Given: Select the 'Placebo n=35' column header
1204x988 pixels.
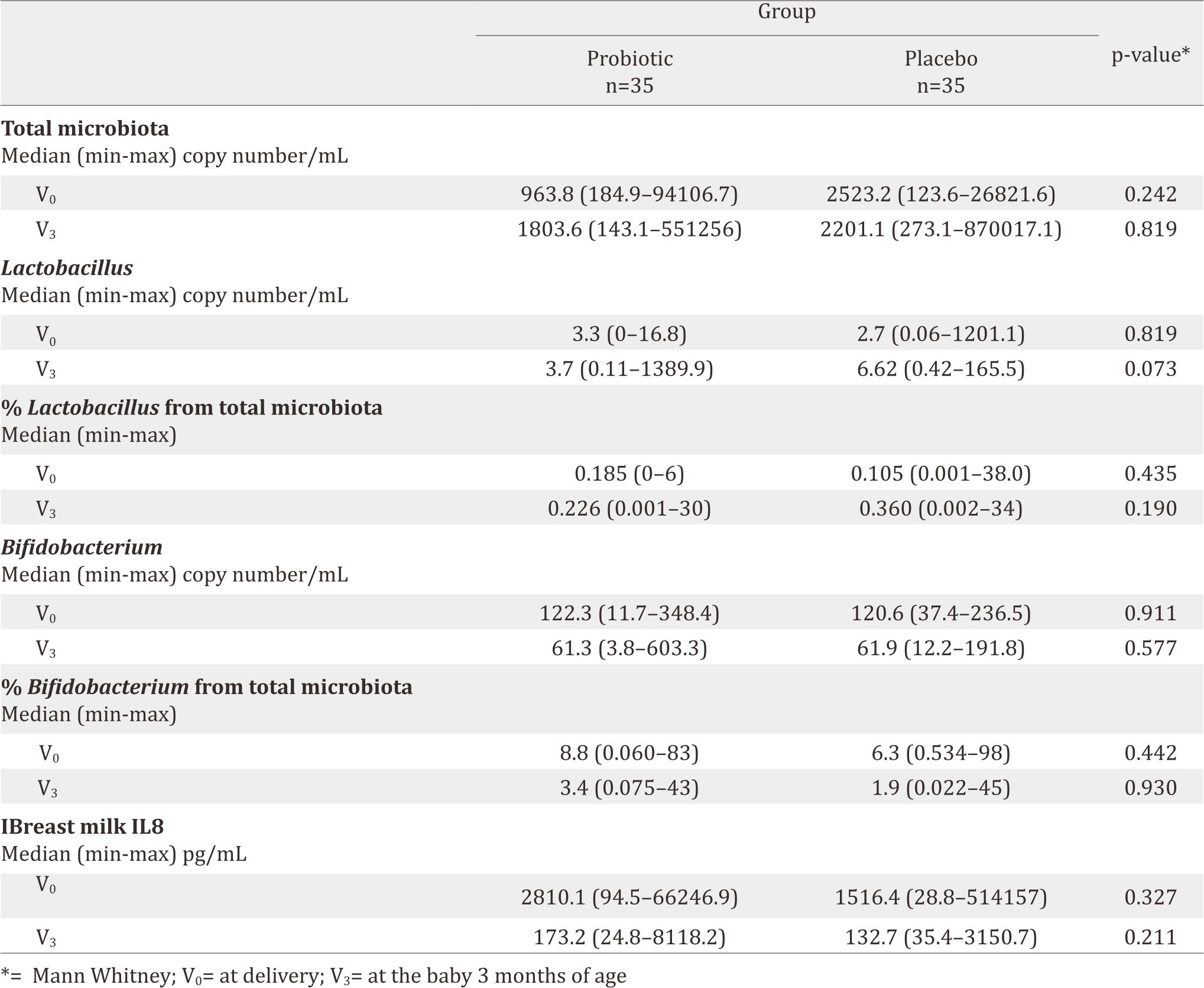Looking at the screenshot, I should pyautogui.click(x=941, y=72).
